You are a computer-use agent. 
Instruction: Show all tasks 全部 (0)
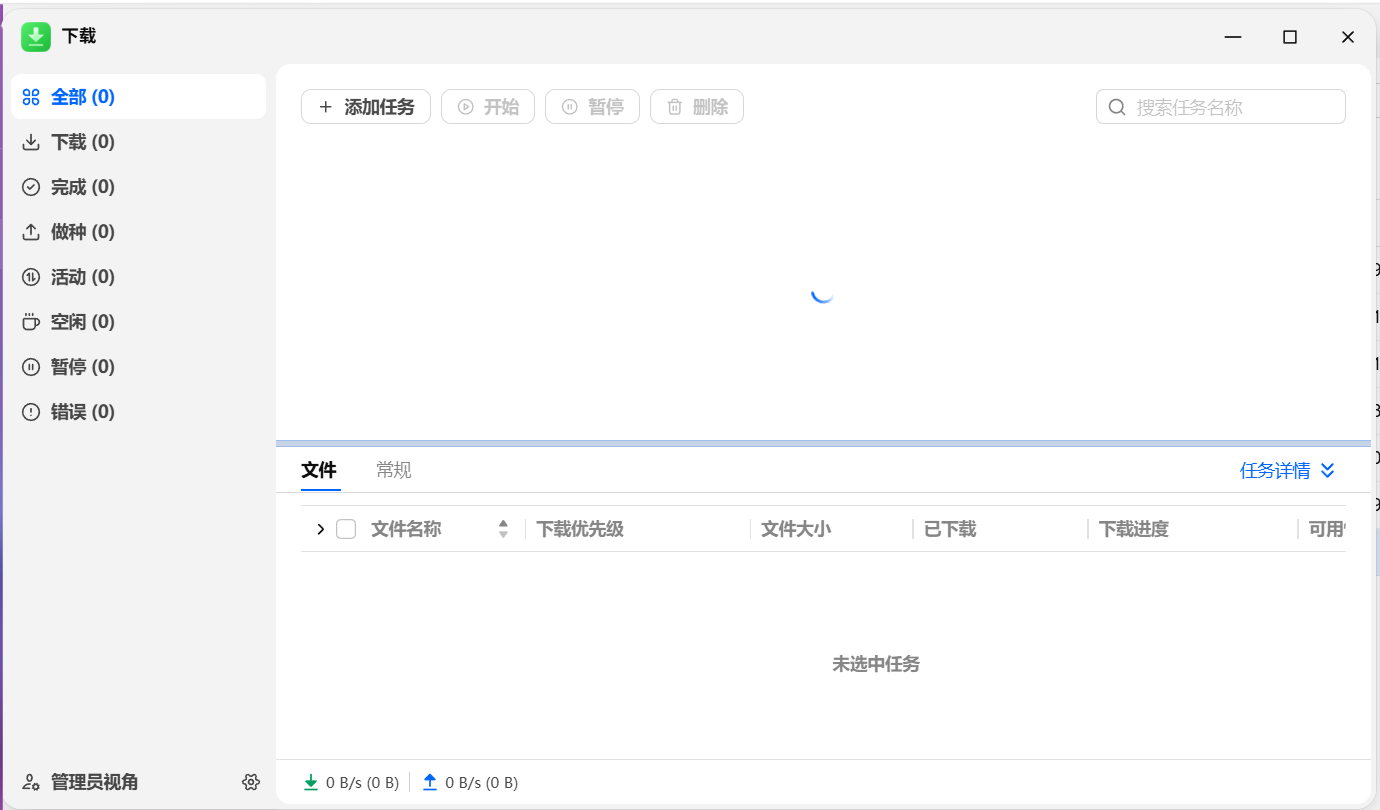138,97
